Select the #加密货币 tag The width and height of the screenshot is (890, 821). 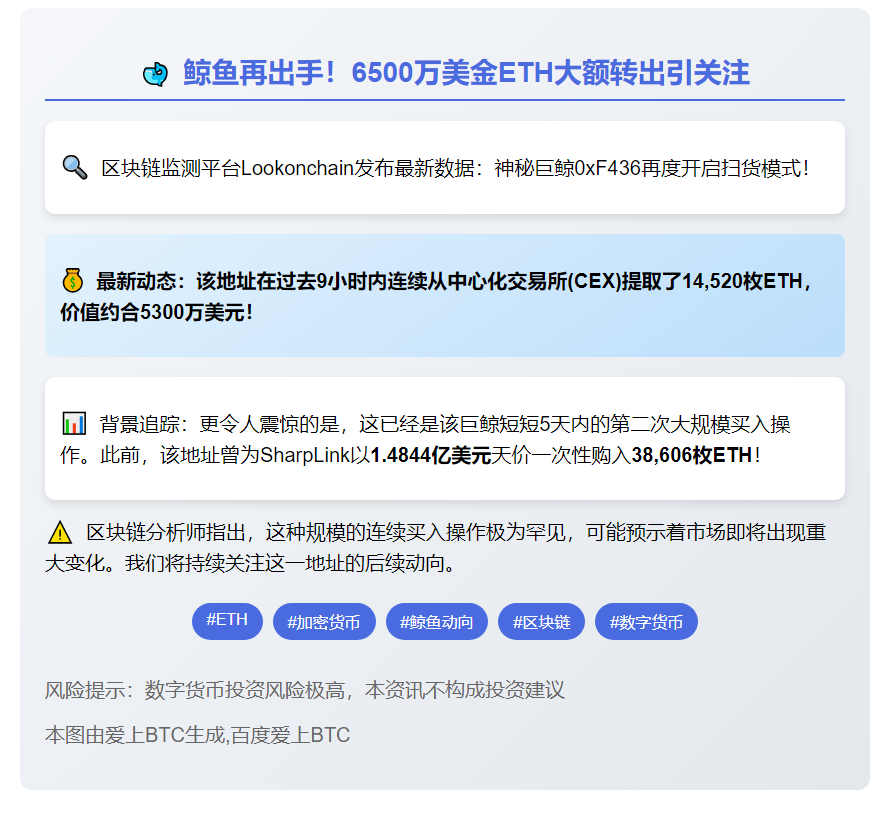[324, 622]
